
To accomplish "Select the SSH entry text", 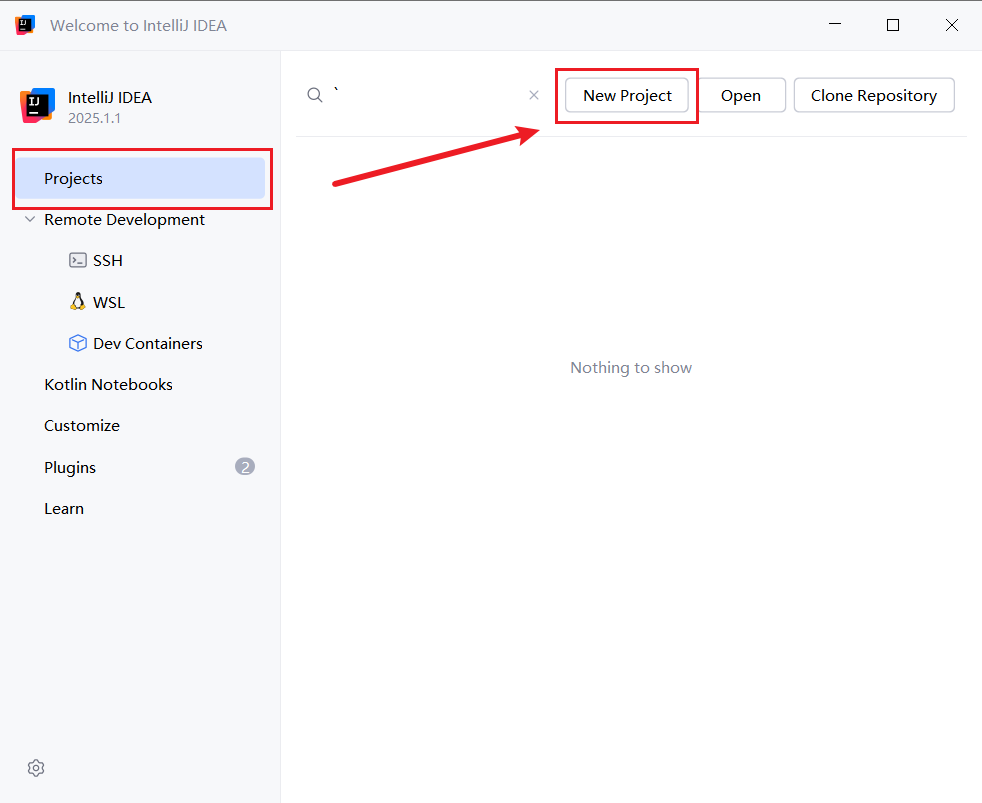I will (108, 261).
